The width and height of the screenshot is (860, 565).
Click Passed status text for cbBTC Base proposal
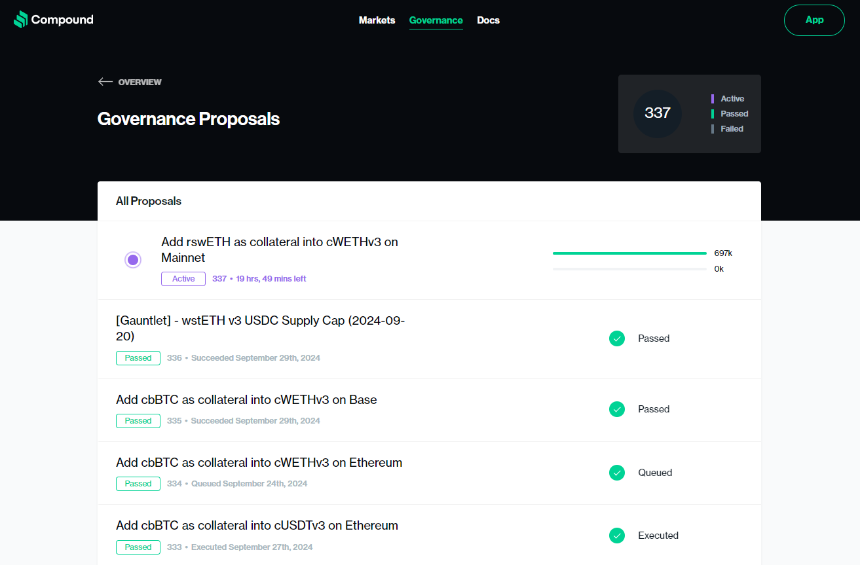pyautogui.click(x=654, y=409)
